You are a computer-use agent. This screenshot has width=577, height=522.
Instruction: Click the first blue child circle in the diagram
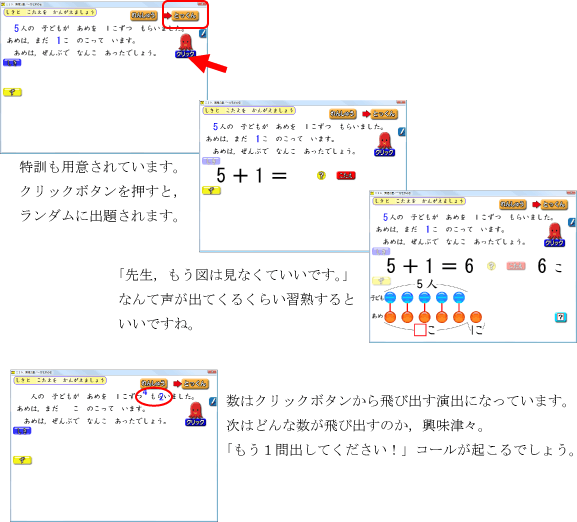[x=390, y=297]
